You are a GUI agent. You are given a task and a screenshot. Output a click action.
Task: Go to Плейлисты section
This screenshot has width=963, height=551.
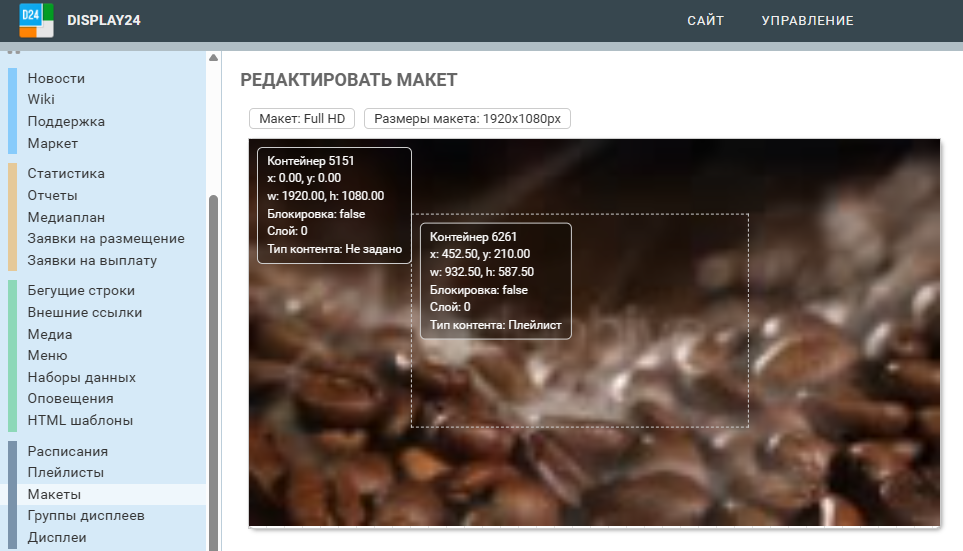[66, 472]
